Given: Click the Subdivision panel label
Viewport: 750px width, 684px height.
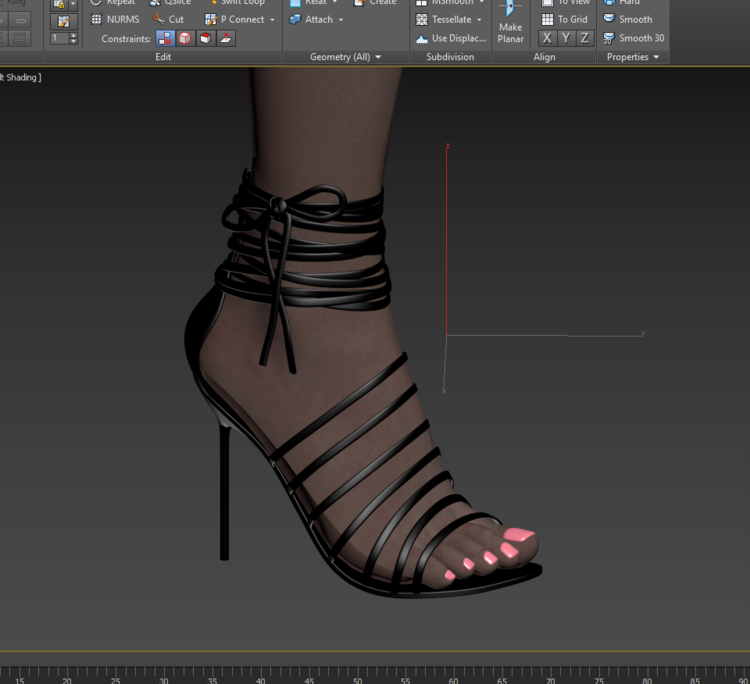Looking at the screenshot, I should [x=450, y=57].
